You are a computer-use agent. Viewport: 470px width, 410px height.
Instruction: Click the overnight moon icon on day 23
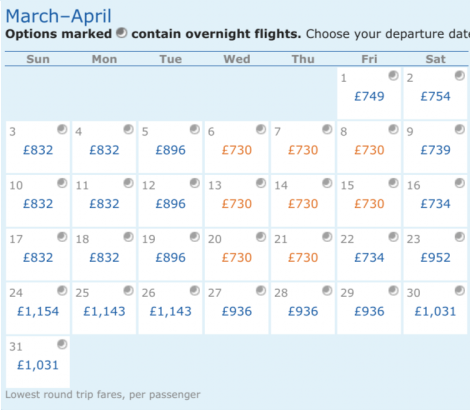pos(460,237)
